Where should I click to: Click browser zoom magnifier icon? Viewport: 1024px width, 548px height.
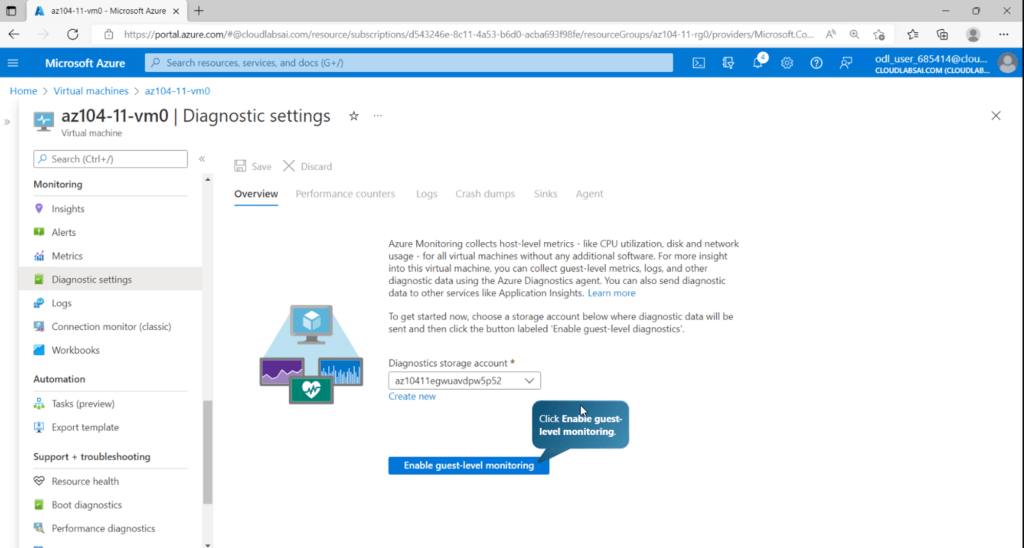coord(854,35)
